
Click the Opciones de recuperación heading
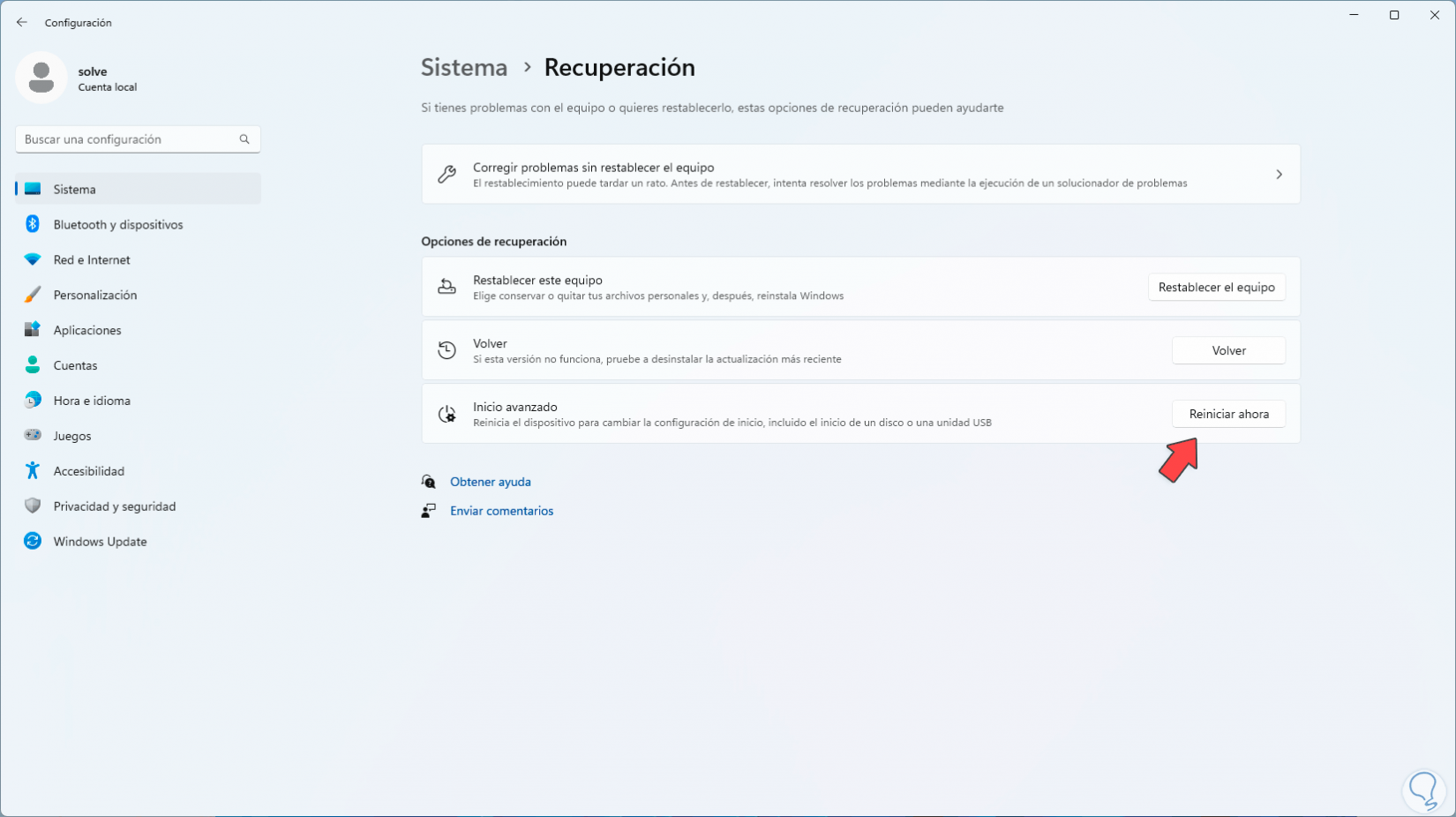[493, 242]
